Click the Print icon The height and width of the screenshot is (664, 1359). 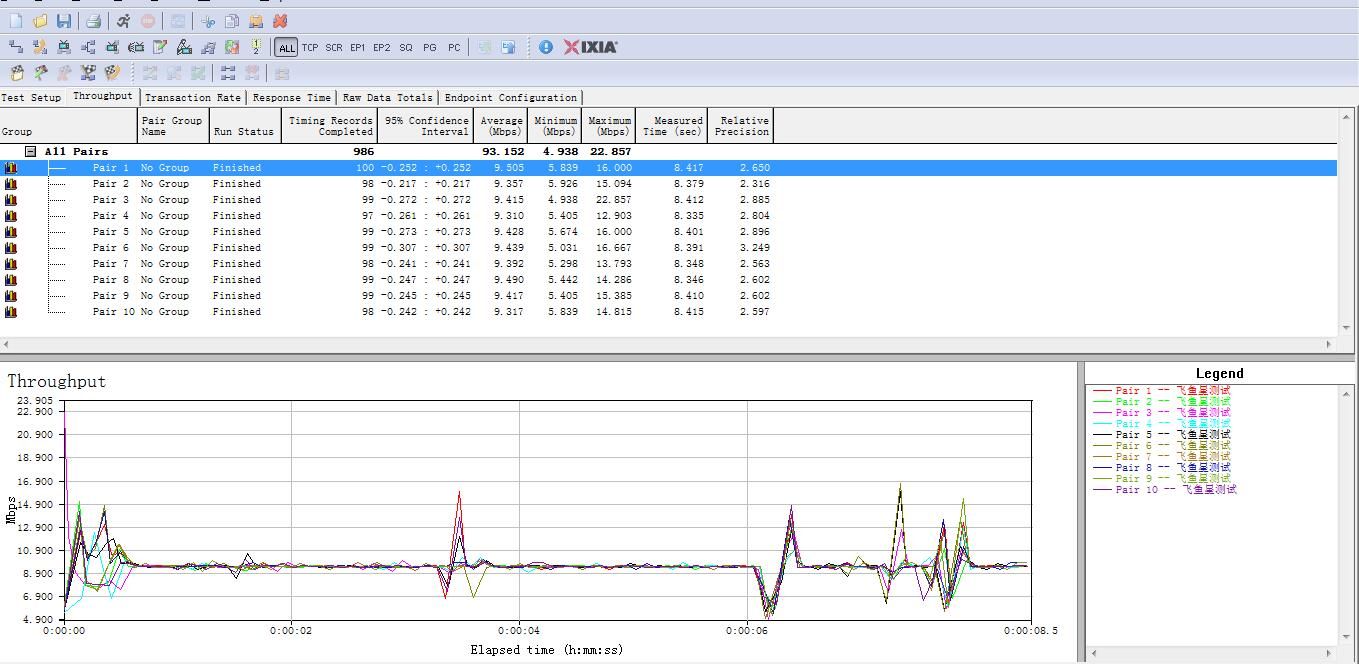[x=93, y=20]
